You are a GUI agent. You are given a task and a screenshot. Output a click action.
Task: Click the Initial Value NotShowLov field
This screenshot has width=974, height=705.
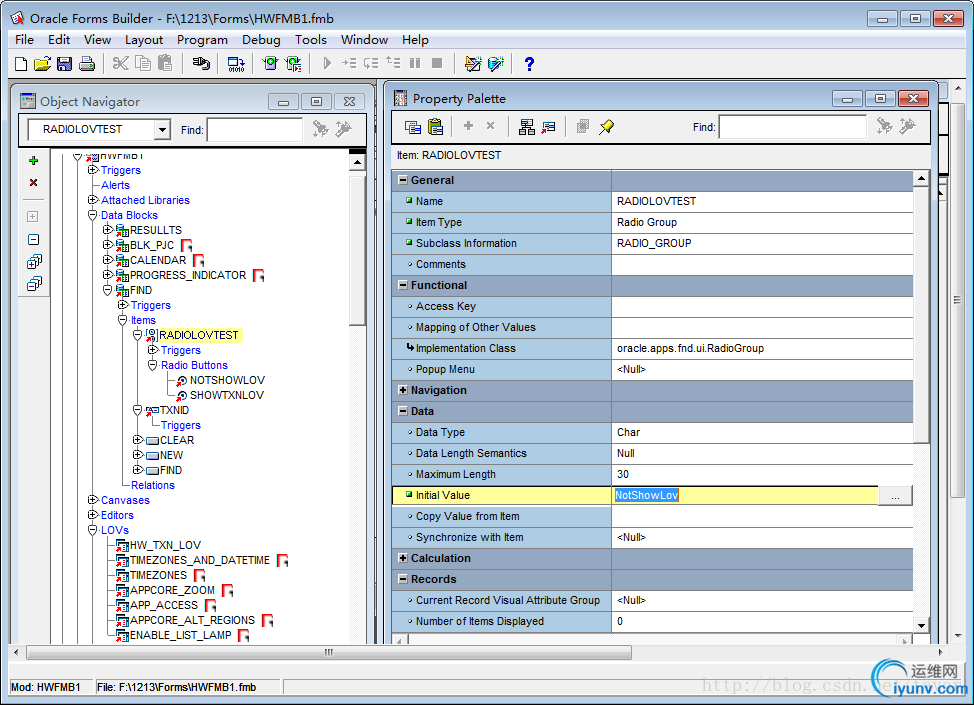coord(745,495)
